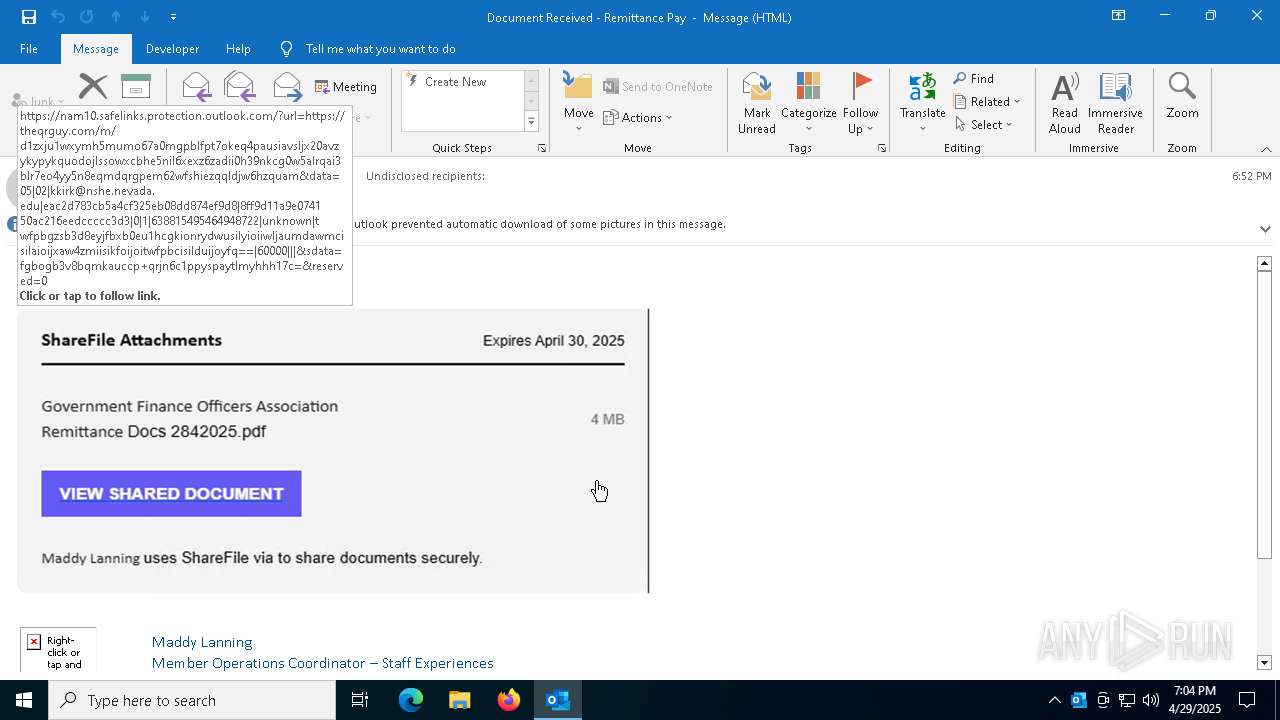Select the Message ribbon tab

click(x=96, y=49)
